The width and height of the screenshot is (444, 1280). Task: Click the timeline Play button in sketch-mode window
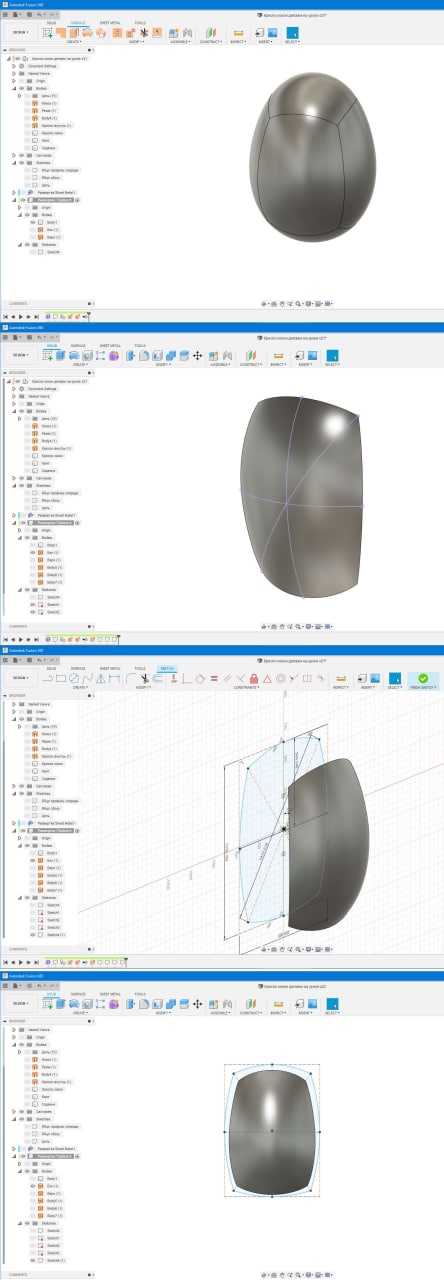pos(19,962)
